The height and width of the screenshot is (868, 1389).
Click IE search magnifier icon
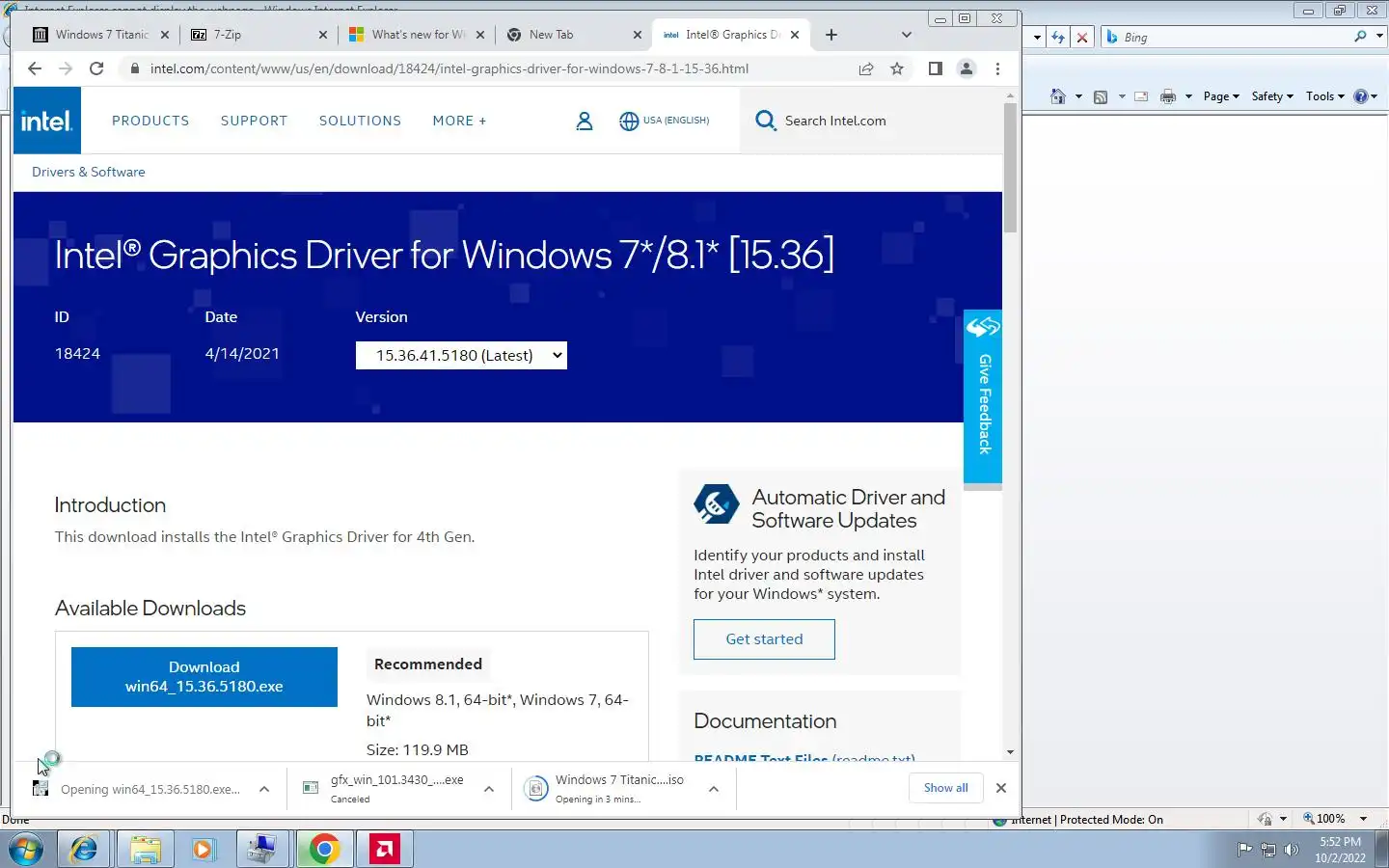(1360, 37)
